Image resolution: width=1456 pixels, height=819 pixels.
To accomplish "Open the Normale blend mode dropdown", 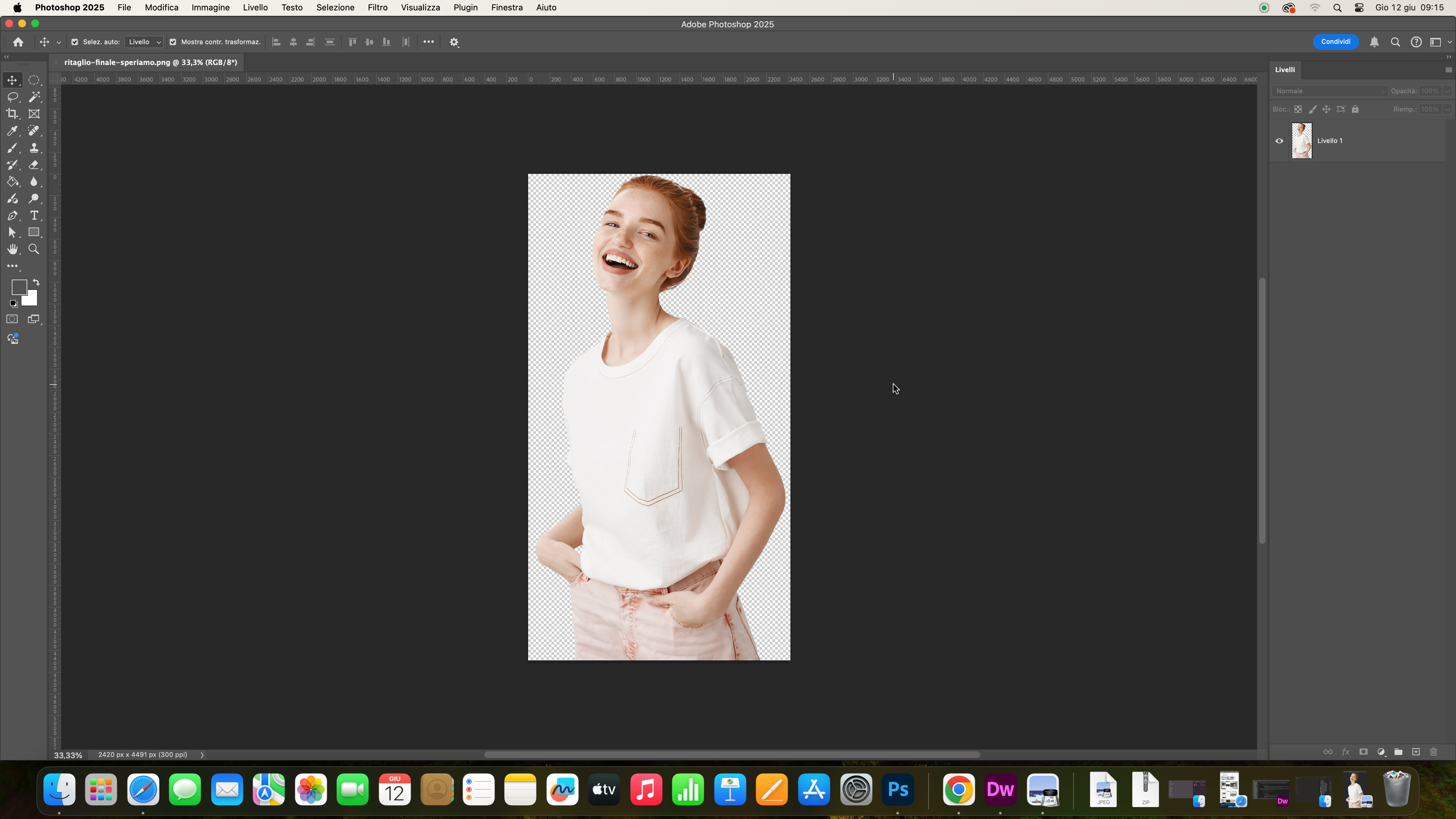I will pyautogui.click(x=1330, y=91).
